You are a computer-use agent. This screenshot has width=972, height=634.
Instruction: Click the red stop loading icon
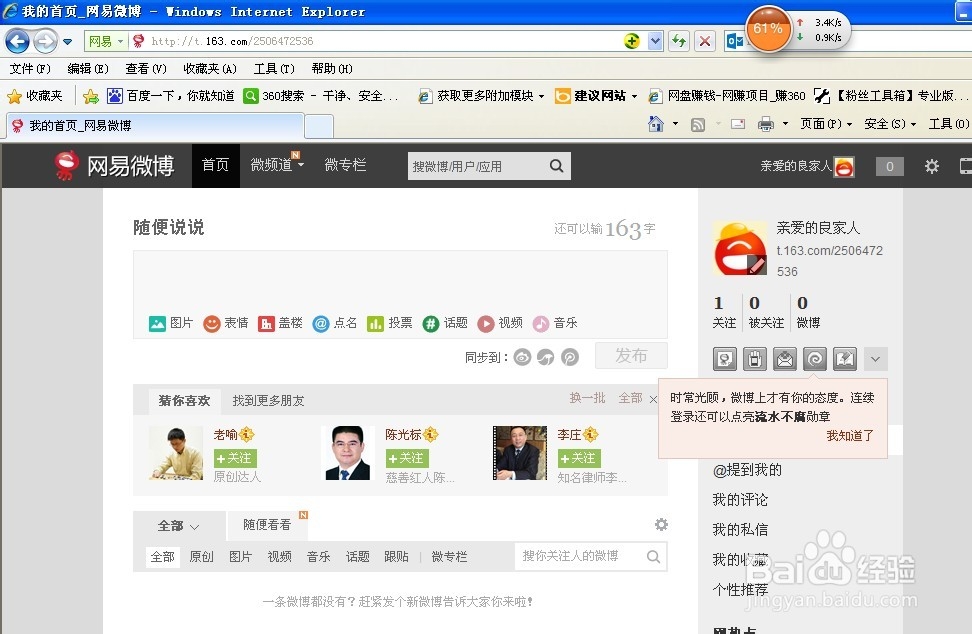tap(705, 42)
